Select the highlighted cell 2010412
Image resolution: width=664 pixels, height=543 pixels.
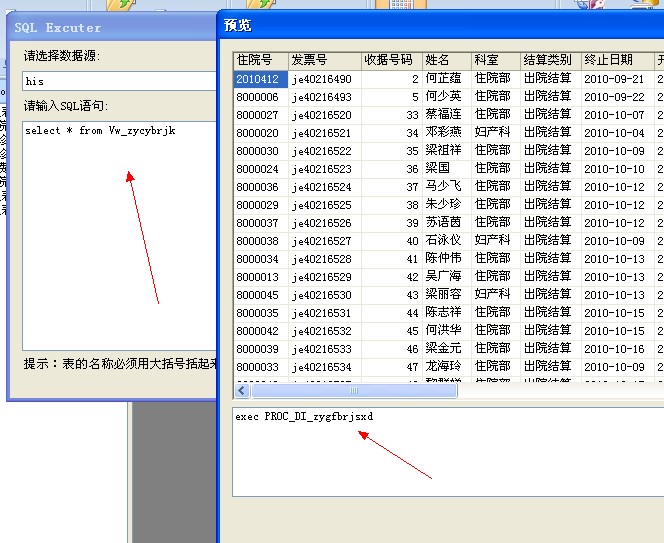[x=260, y=79]
